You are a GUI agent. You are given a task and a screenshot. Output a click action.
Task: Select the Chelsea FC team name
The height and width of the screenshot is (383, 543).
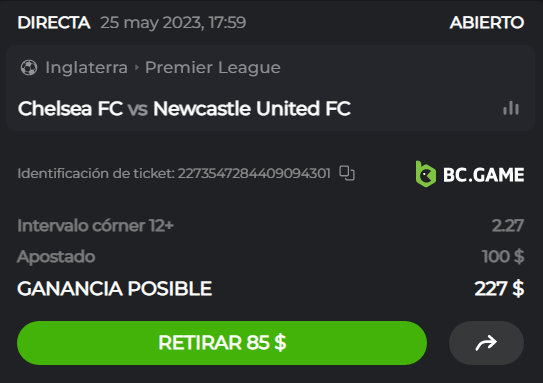(70, 108)
